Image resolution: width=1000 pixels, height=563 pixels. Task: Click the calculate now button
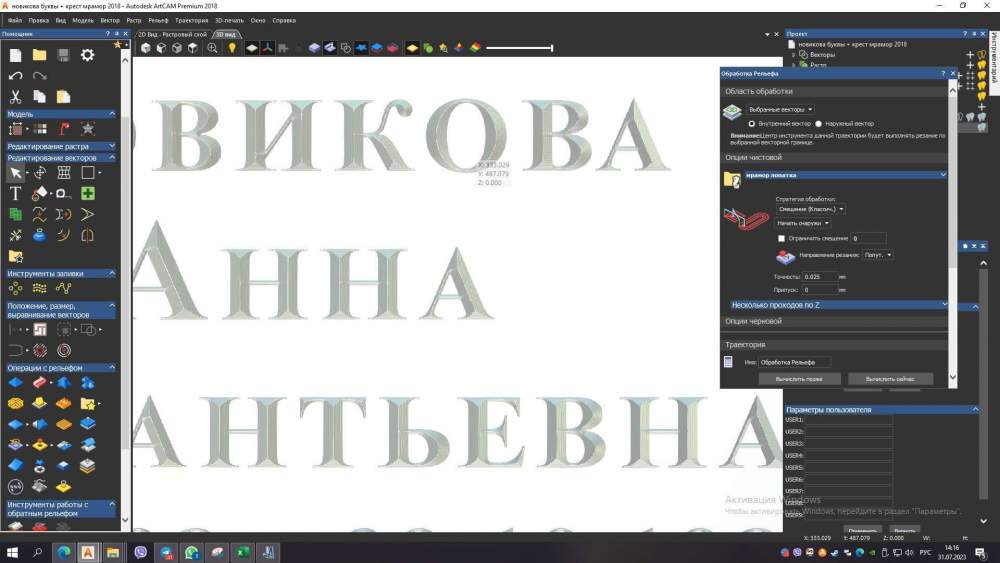pos(890,379)
